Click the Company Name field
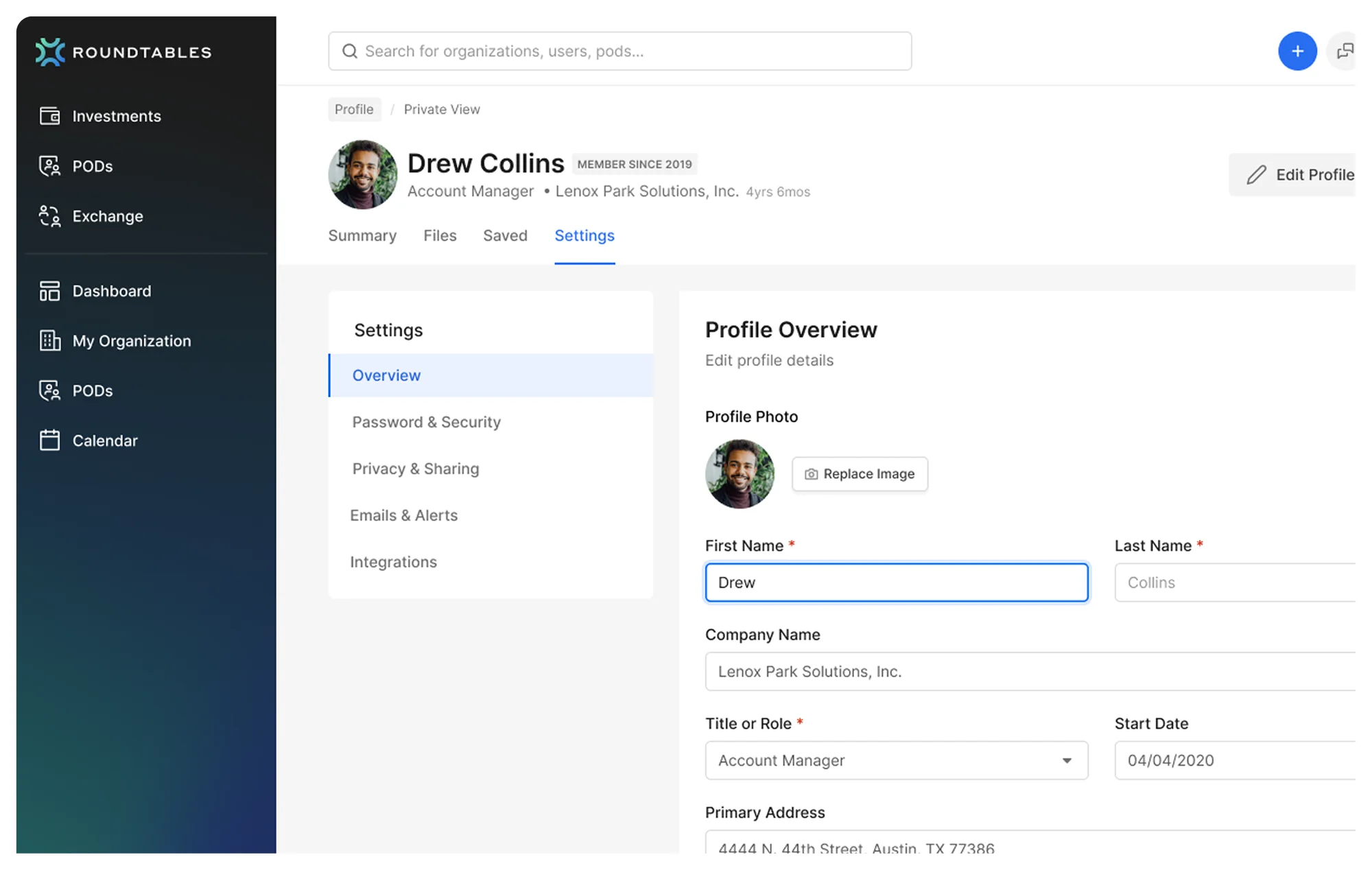Image resolution: width=1372 pixels, height=870 pixels. (1030, 671)
